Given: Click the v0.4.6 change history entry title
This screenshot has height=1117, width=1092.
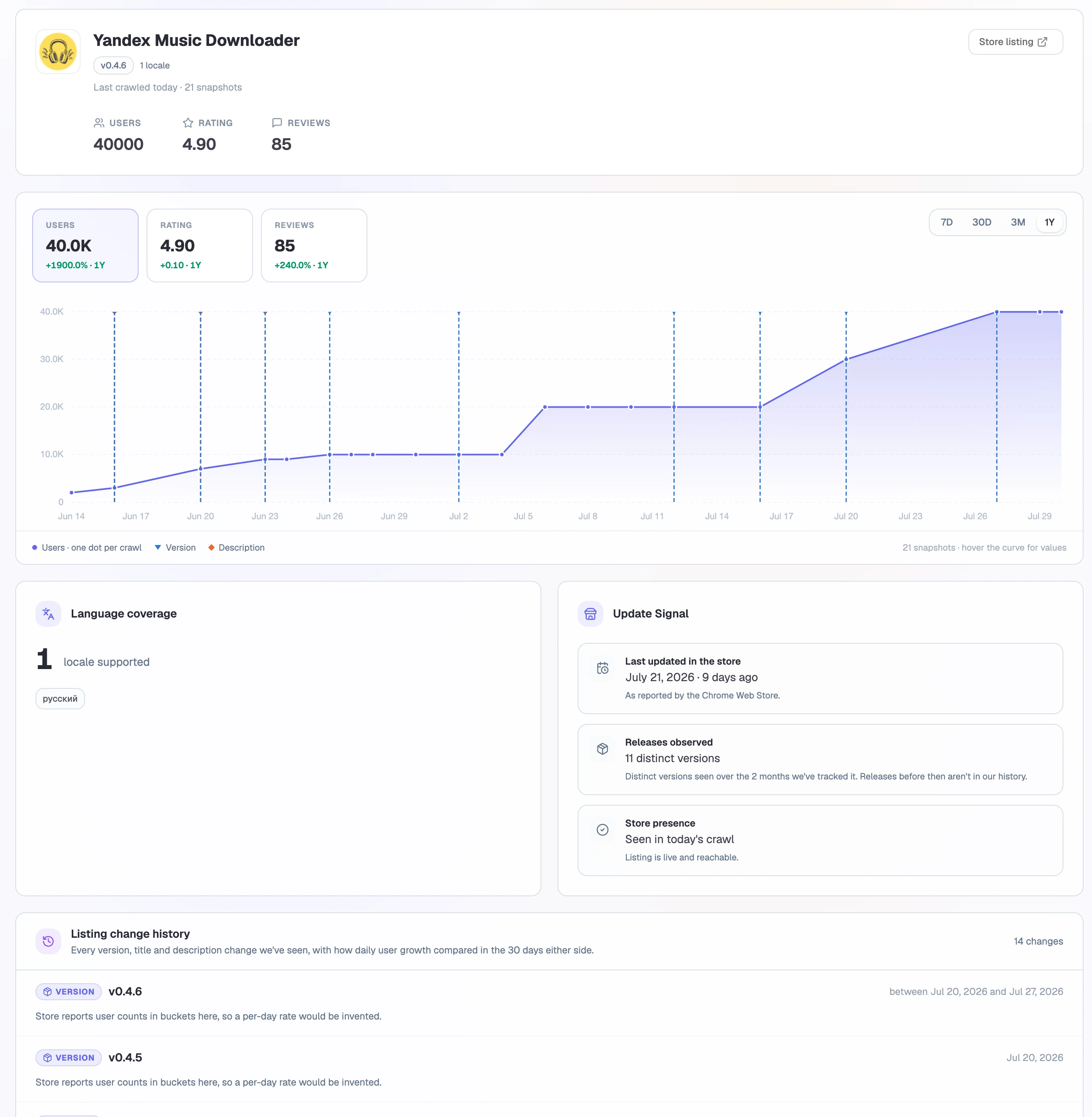Looking at the screenshot, I should (x=125, y=991).
